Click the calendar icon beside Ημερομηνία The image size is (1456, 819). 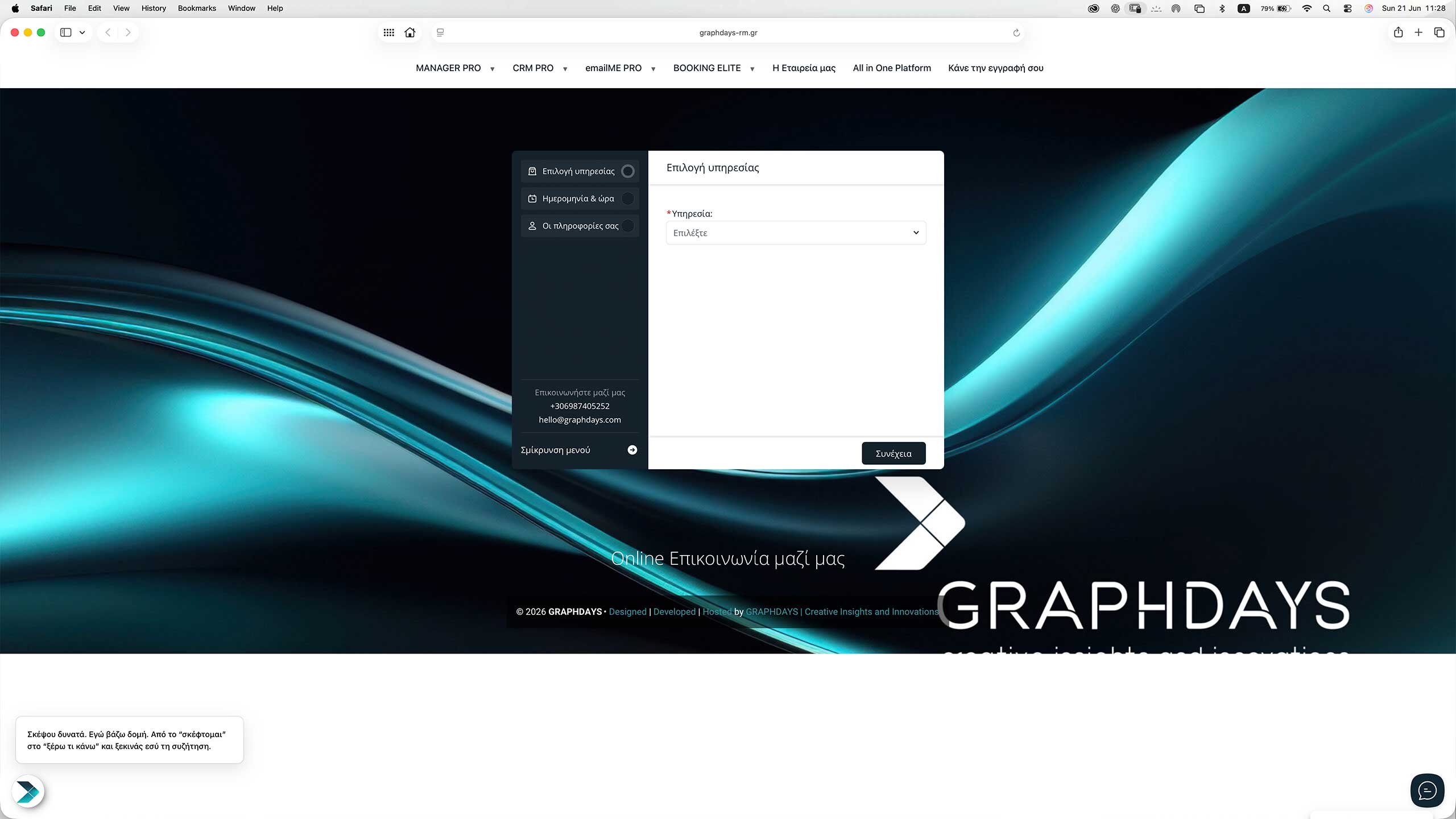tap(532, 198)
